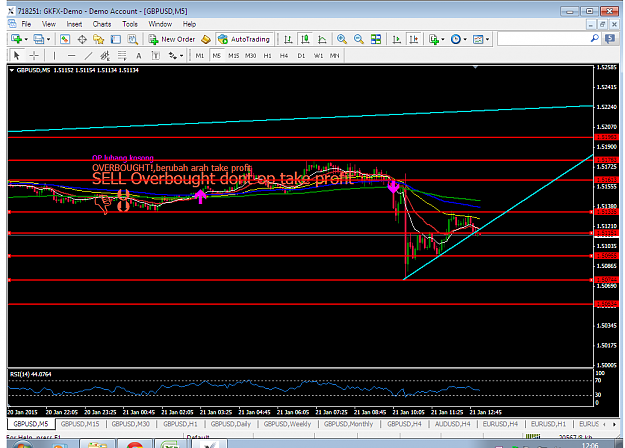Select the text label tool
Screen dimensions: 625x448
coord(155,55)
